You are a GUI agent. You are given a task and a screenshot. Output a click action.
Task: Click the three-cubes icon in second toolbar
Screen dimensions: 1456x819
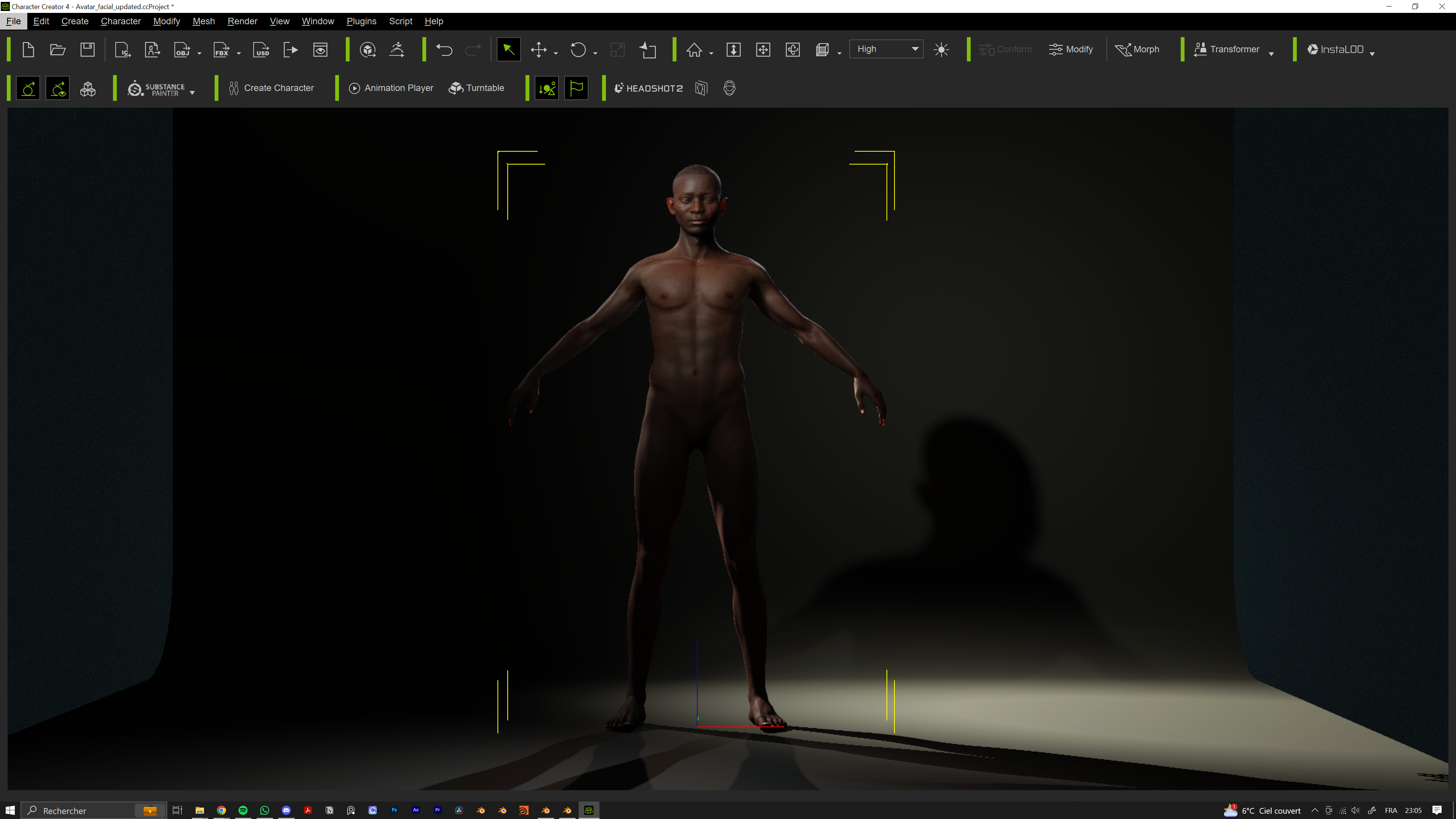tap(88, 88)
